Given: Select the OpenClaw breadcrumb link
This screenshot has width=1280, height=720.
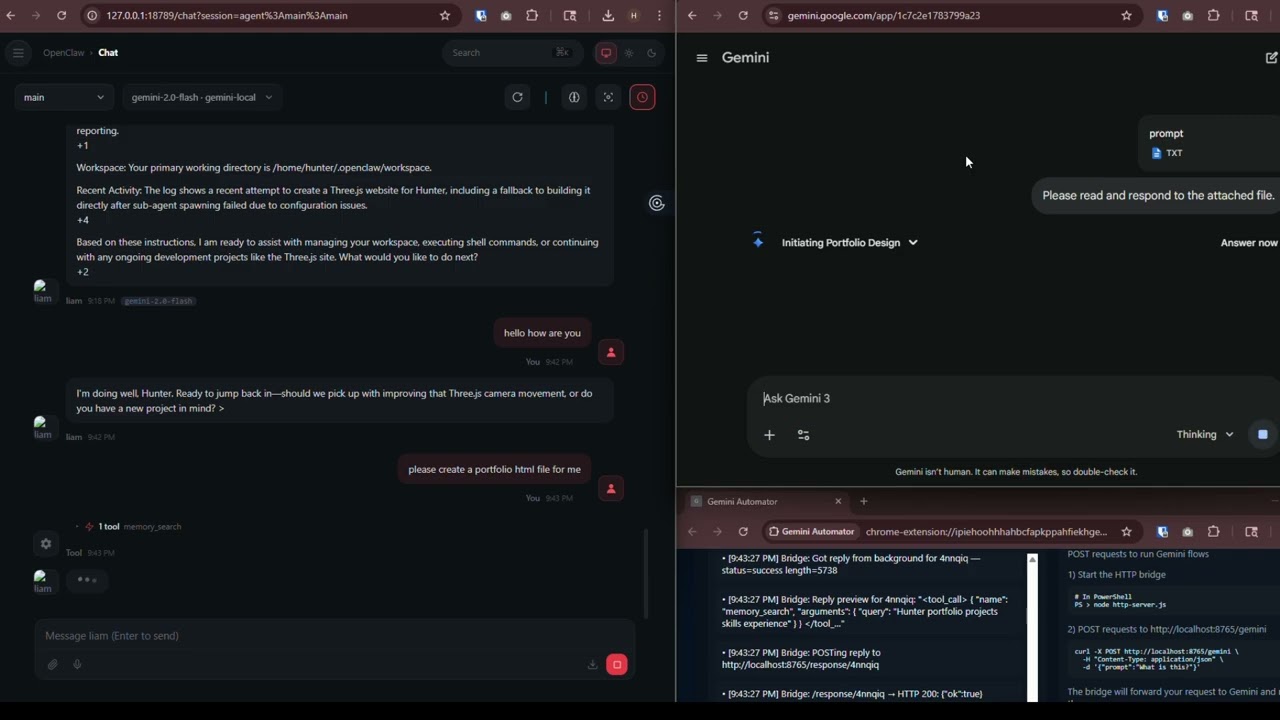Looking at the screenshot, I should click(x=63, y=53).
